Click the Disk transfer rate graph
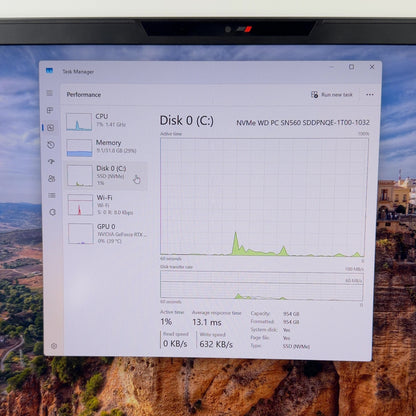The height and width of the screenshot is (416, 416). 262,285
